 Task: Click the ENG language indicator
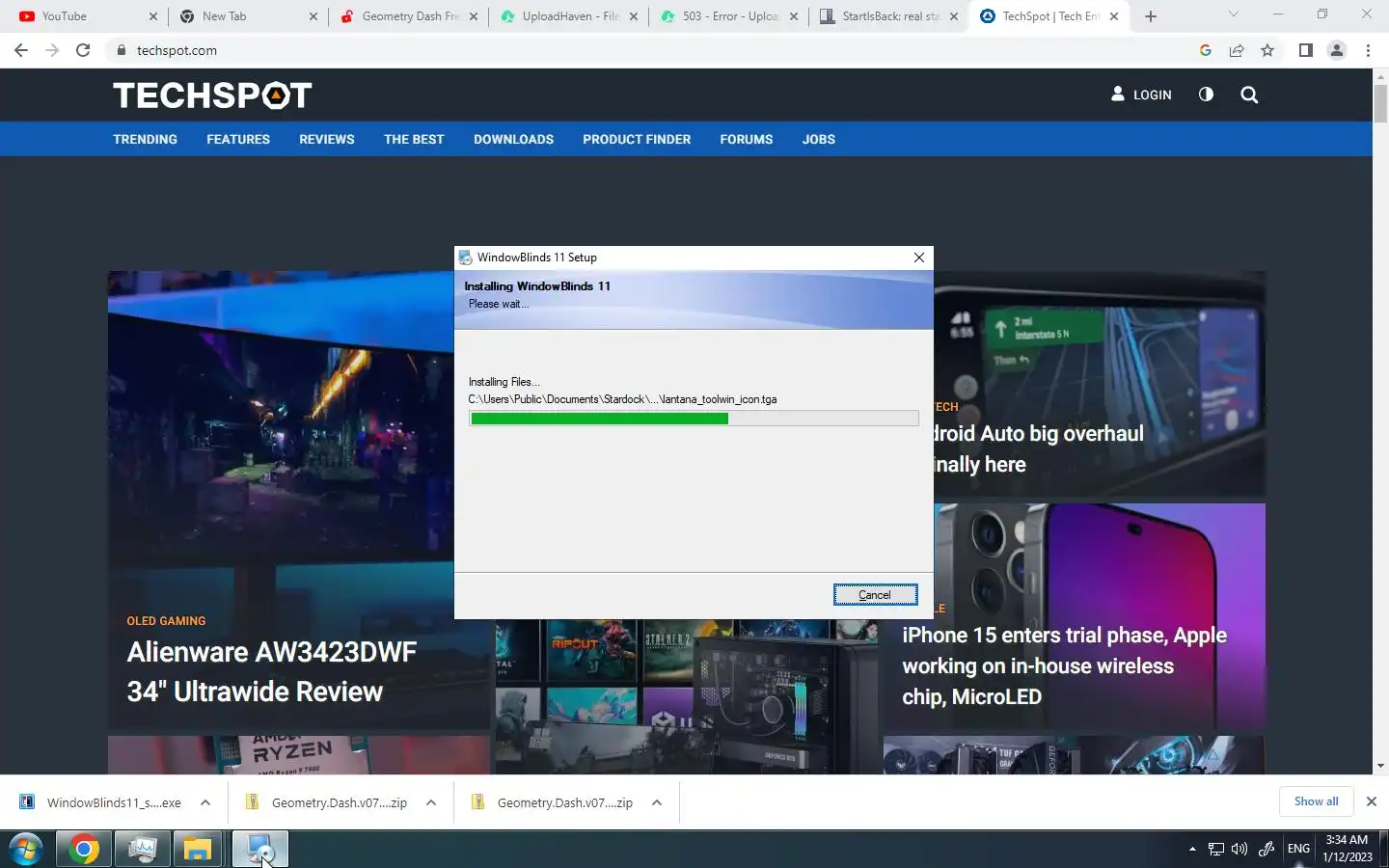point(1298,849)
